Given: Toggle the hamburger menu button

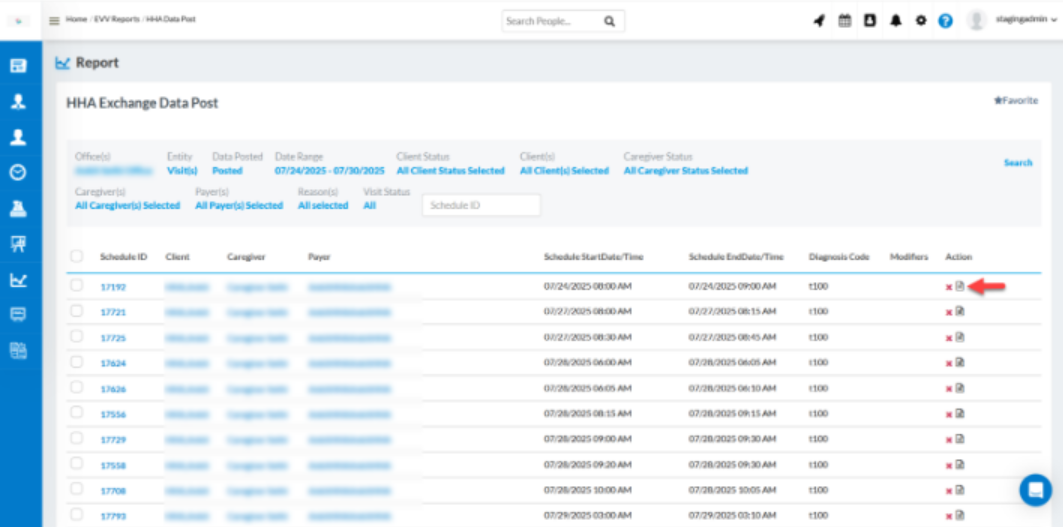Looking at the screenshot, I should point(54,21).
